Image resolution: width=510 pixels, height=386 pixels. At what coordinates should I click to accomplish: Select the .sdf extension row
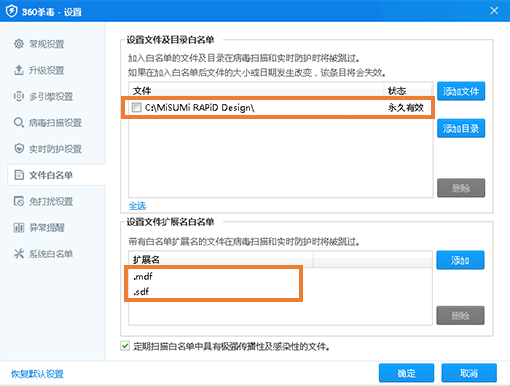[280, 292]
